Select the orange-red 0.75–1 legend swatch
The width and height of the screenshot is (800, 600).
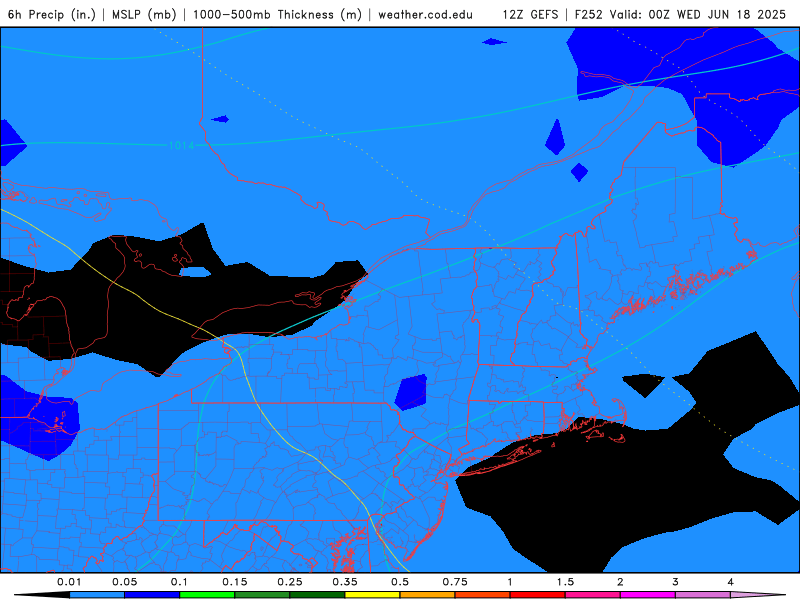coord(483,595)
